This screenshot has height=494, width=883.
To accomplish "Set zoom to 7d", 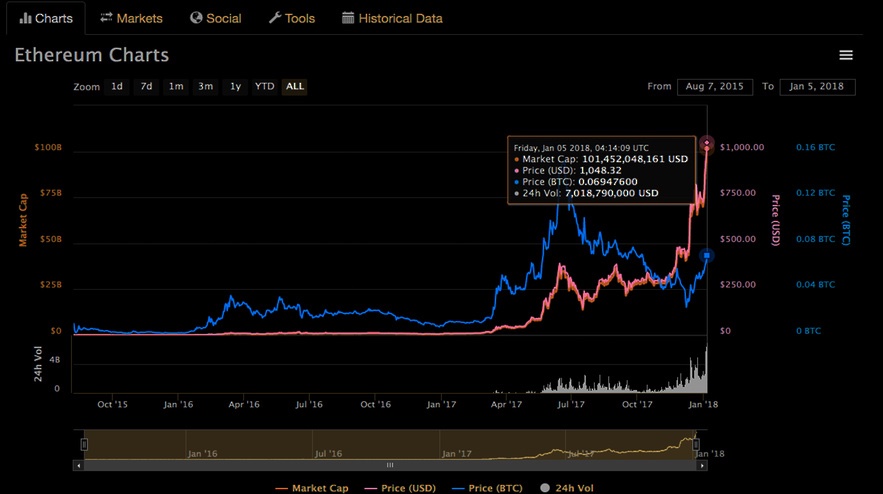I will (146, 86).
